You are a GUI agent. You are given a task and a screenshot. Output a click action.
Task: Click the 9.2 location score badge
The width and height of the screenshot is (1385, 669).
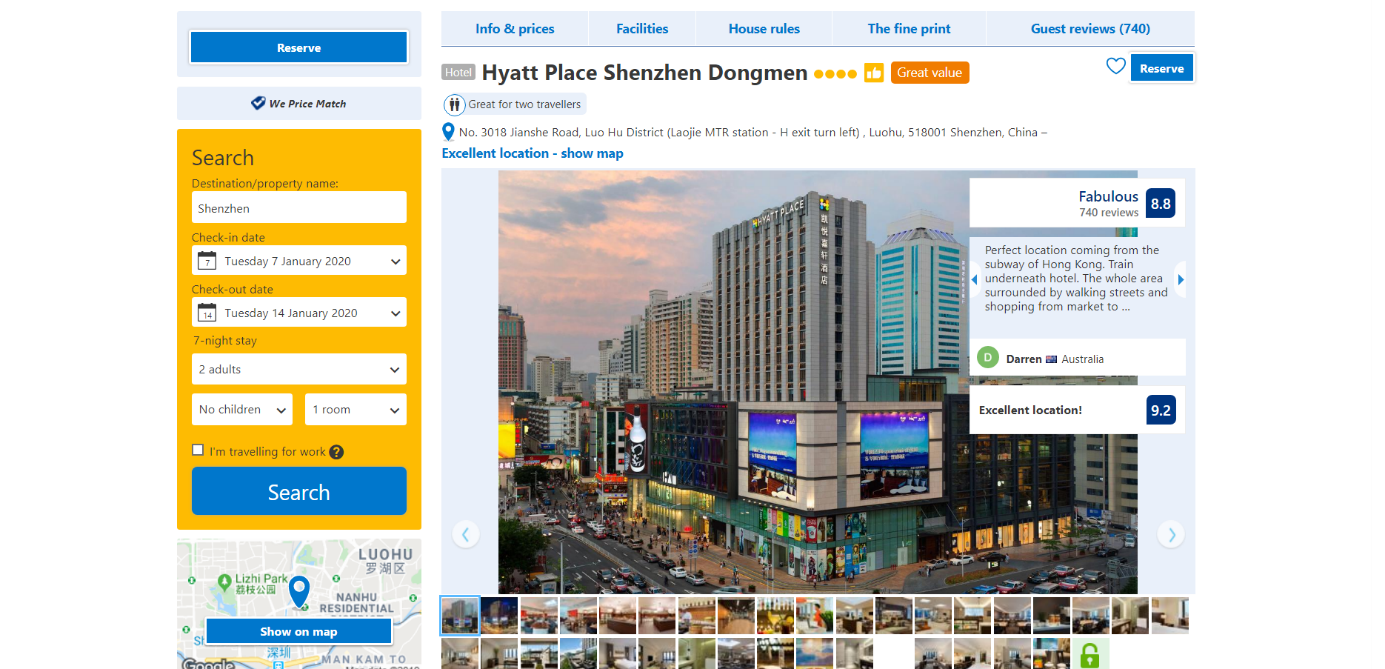point(1161,410)
